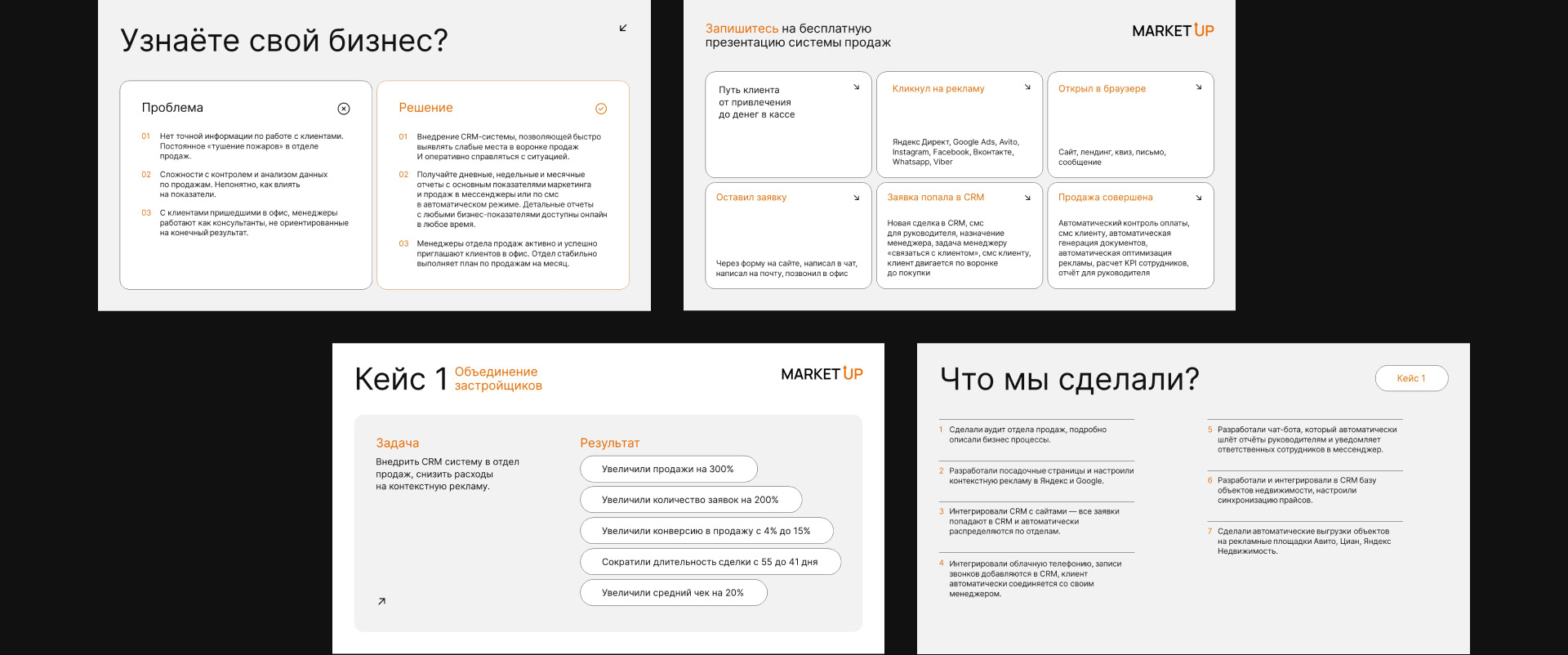1568x655 pixels.
Task: Click the checkmark circle icon in Решение card
Action: (601, 109)
